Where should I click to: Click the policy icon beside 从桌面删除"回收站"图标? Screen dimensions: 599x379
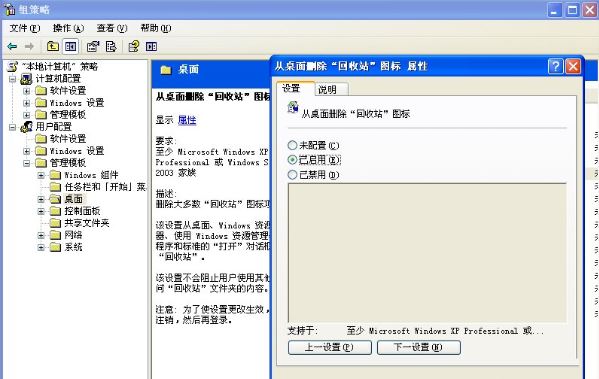click(293, 108)
